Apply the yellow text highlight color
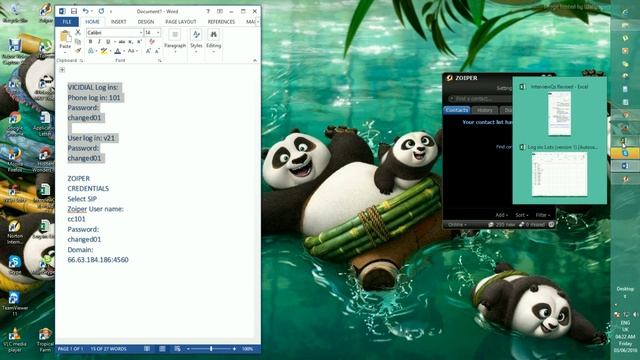Viewport: 640px width, 360px height. (104, 51)
